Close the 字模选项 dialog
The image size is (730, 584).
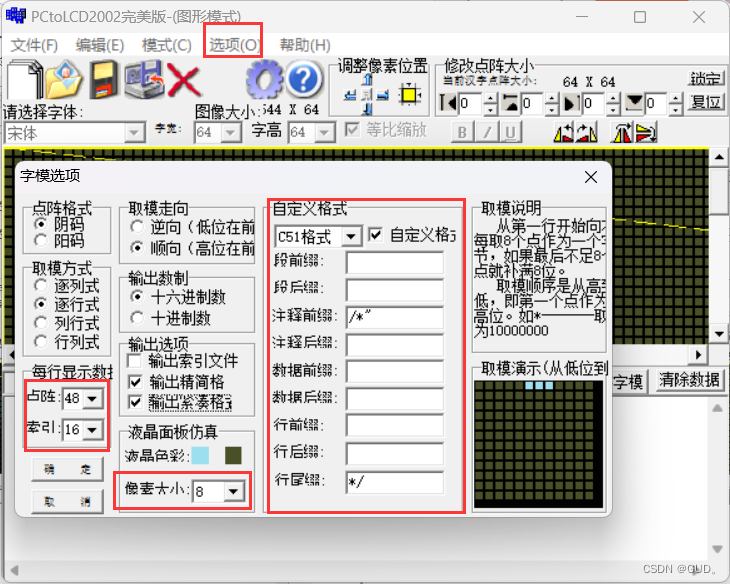tap(591, 177)
